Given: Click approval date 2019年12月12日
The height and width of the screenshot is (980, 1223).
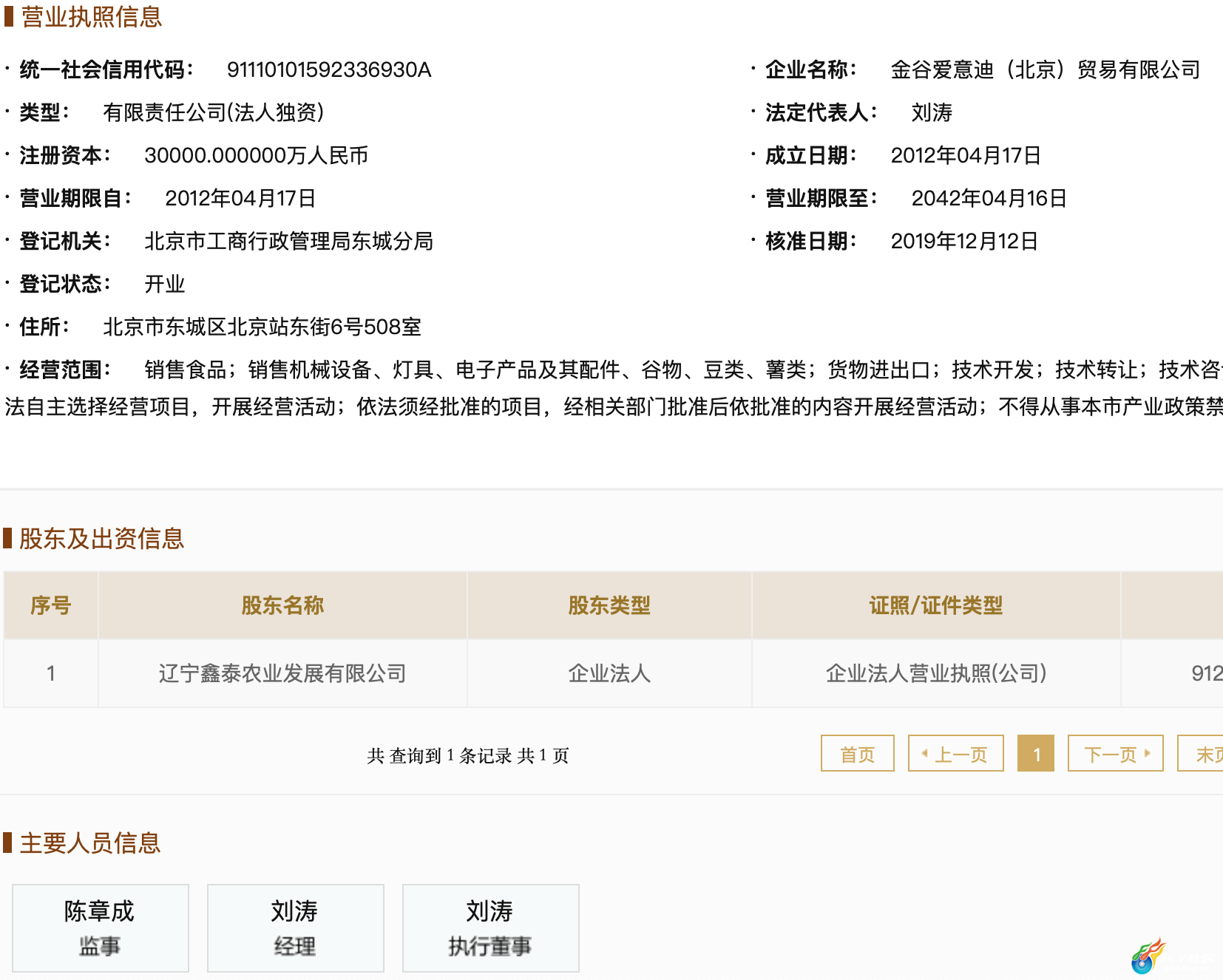Looking at the screenshot, I should point(964,241).
